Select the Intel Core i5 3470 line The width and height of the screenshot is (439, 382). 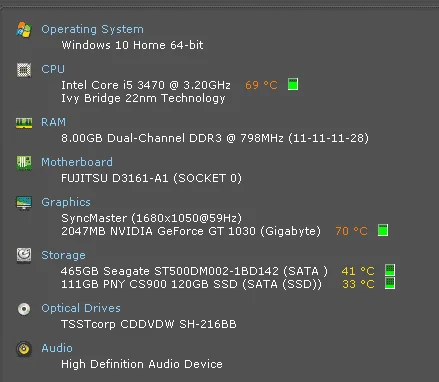pos(146,85)
